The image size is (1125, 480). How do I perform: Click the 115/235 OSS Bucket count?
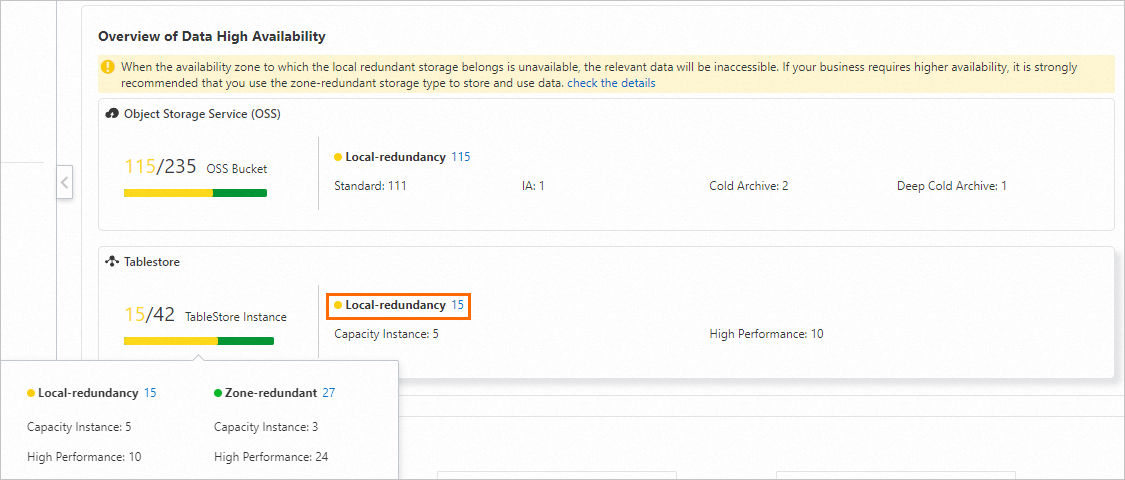(160, 167)
